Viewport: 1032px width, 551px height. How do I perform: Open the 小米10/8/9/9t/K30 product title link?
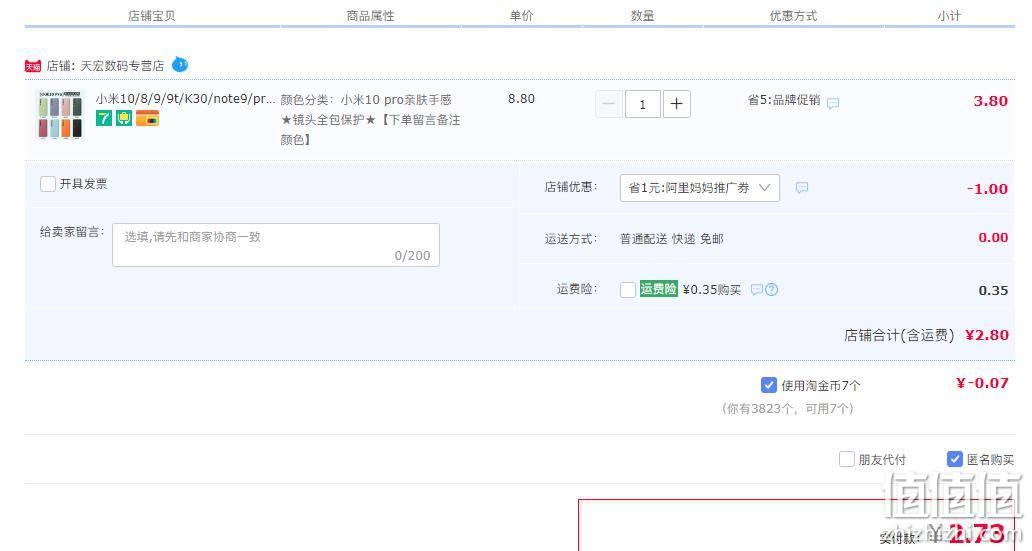[x=186, y=99]
